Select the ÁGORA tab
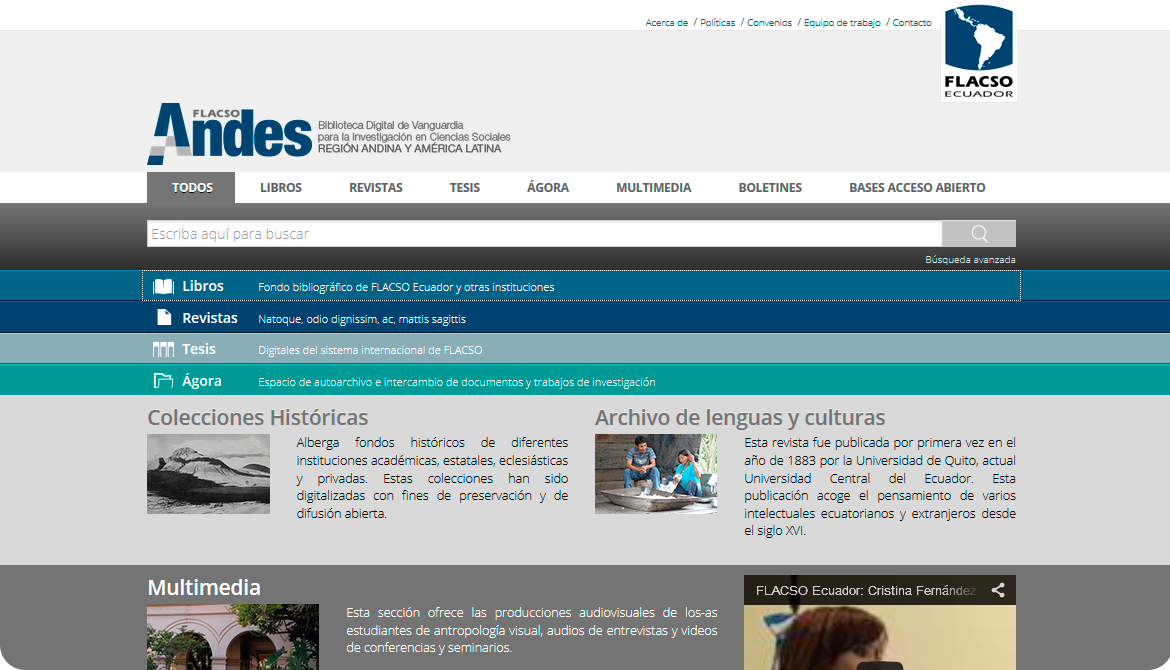The image size is (1170, 670). coord(548,187)
